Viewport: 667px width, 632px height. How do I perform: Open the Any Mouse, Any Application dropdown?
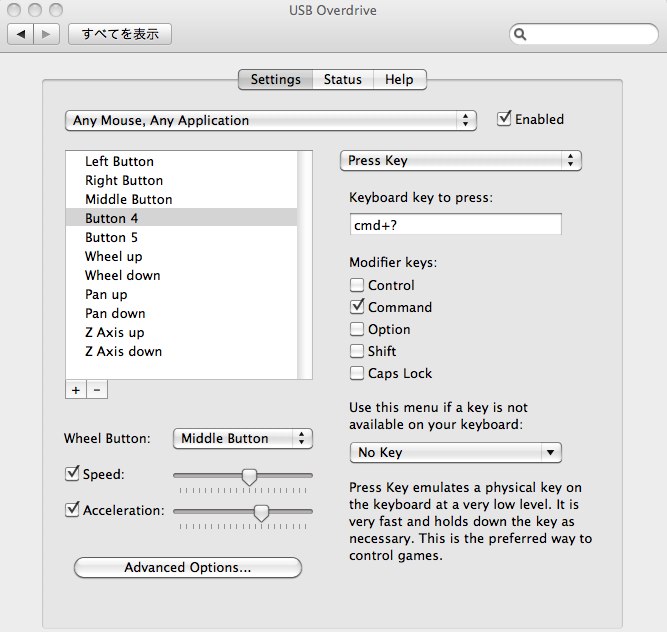[271, 120]
